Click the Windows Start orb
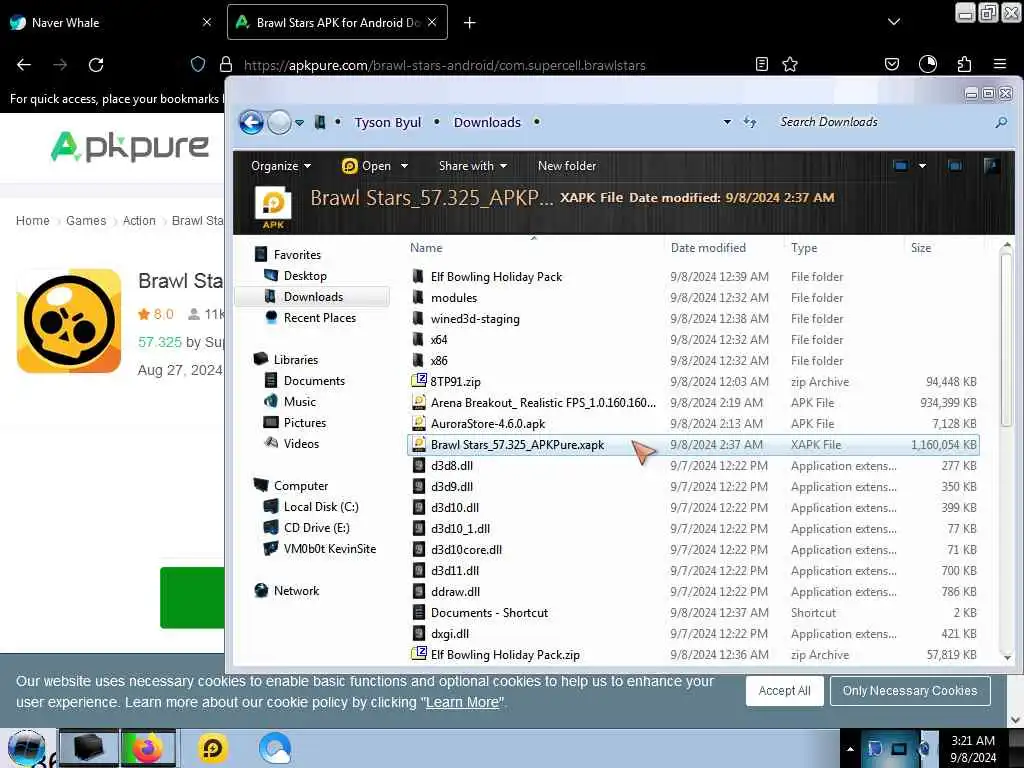Screen dimensions: 1024x768 coord(26,748)
